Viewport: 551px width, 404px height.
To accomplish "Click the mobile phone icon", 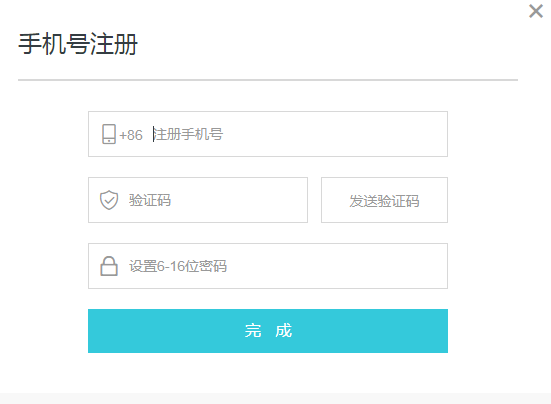I will 109,134.
